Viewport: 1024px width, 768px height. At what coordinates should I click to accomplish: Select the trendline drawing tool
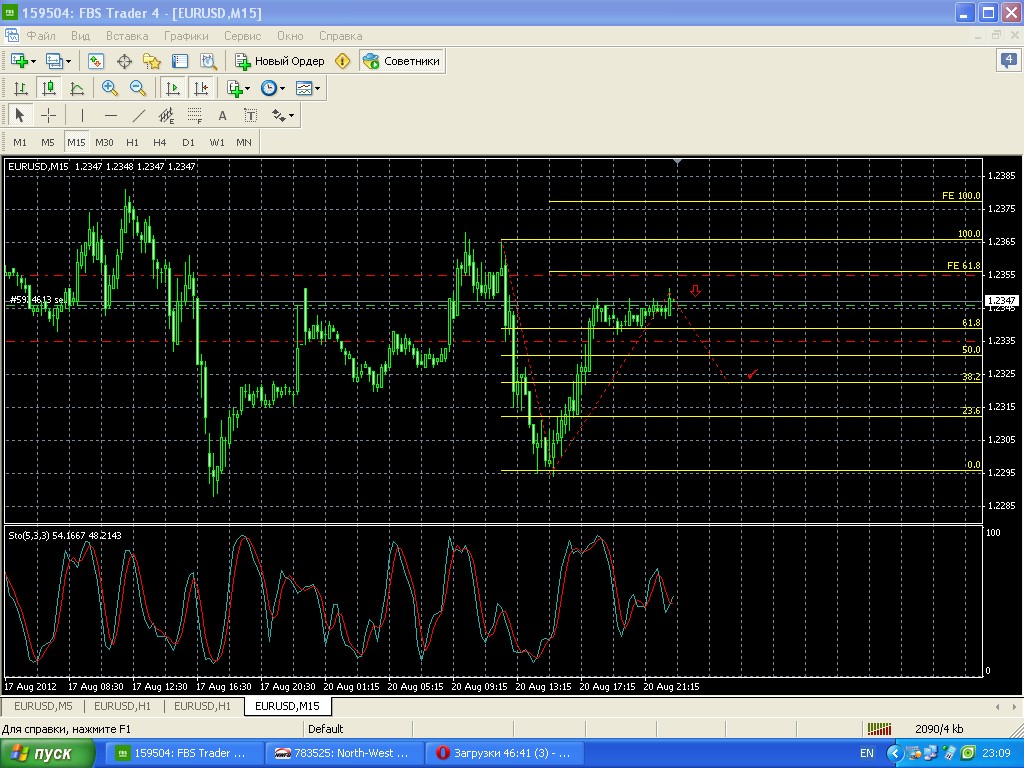(x=139, y=115)
